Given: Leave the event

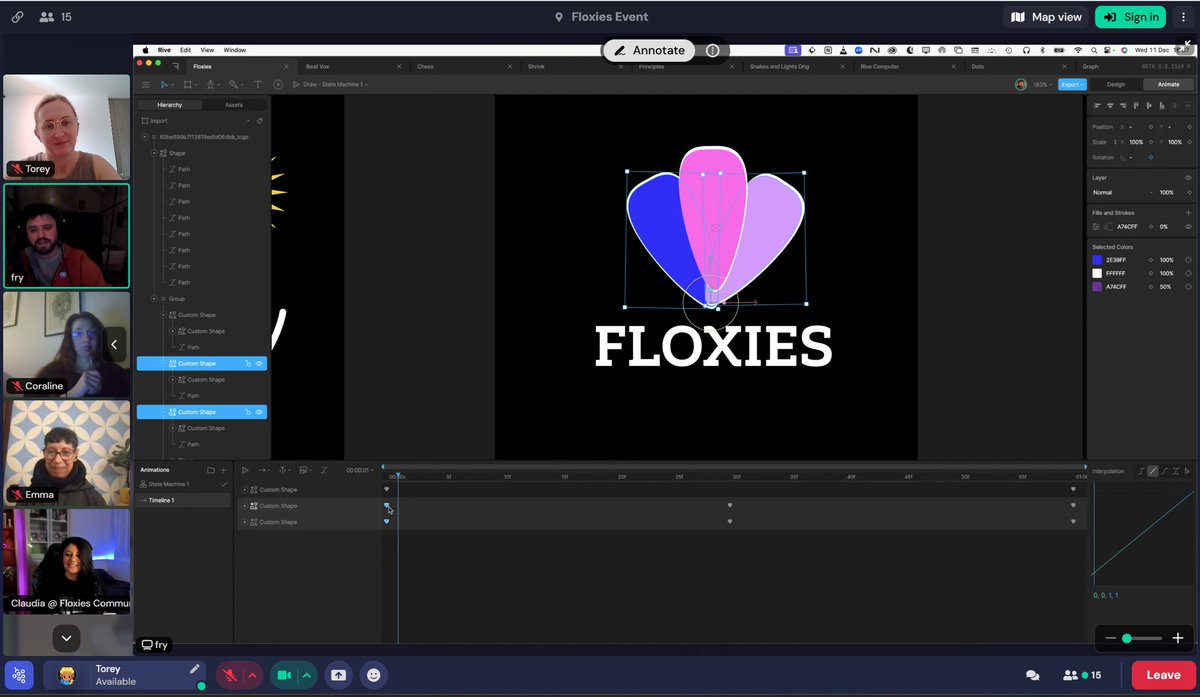Looking at the screenshot, I should click(x=1162, y=675).
